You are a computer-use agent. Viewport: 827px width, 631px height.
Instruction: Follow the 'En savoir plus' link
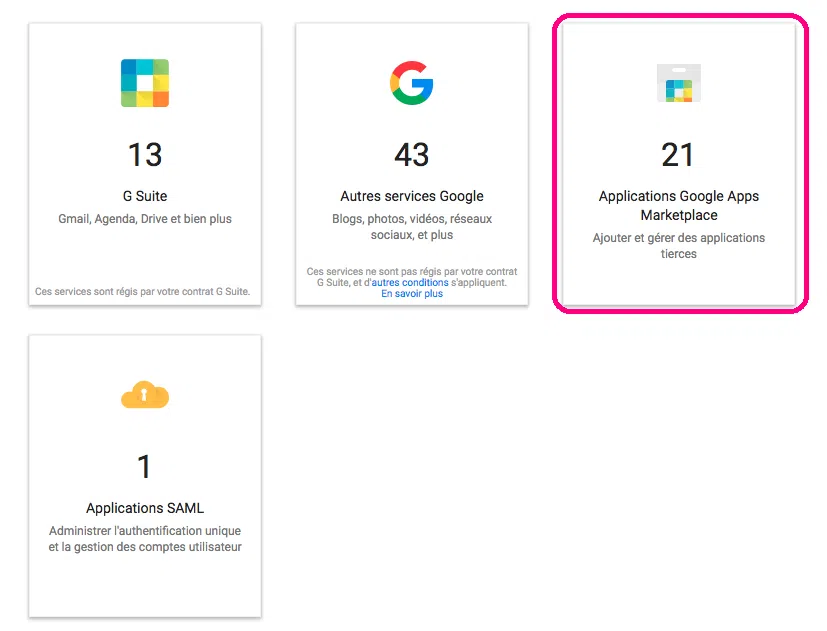pos(412,294)
